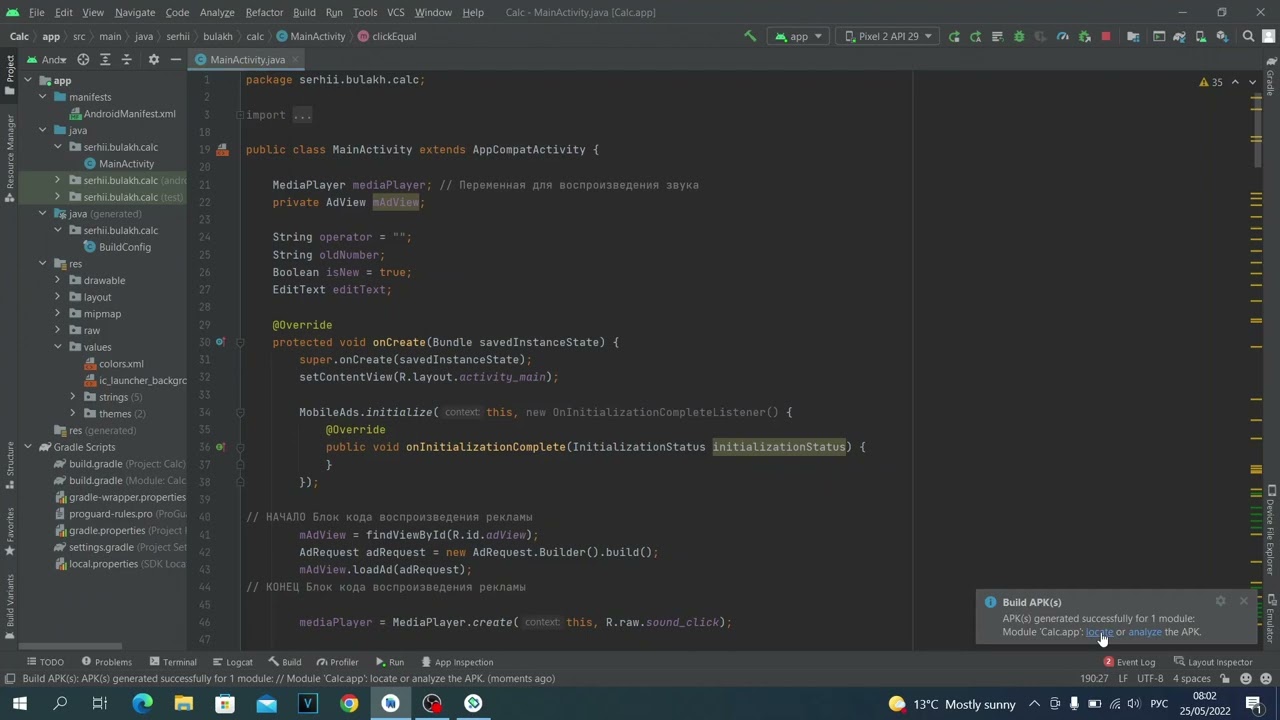Click the Apply Code Changes icon

coord(997,36)
